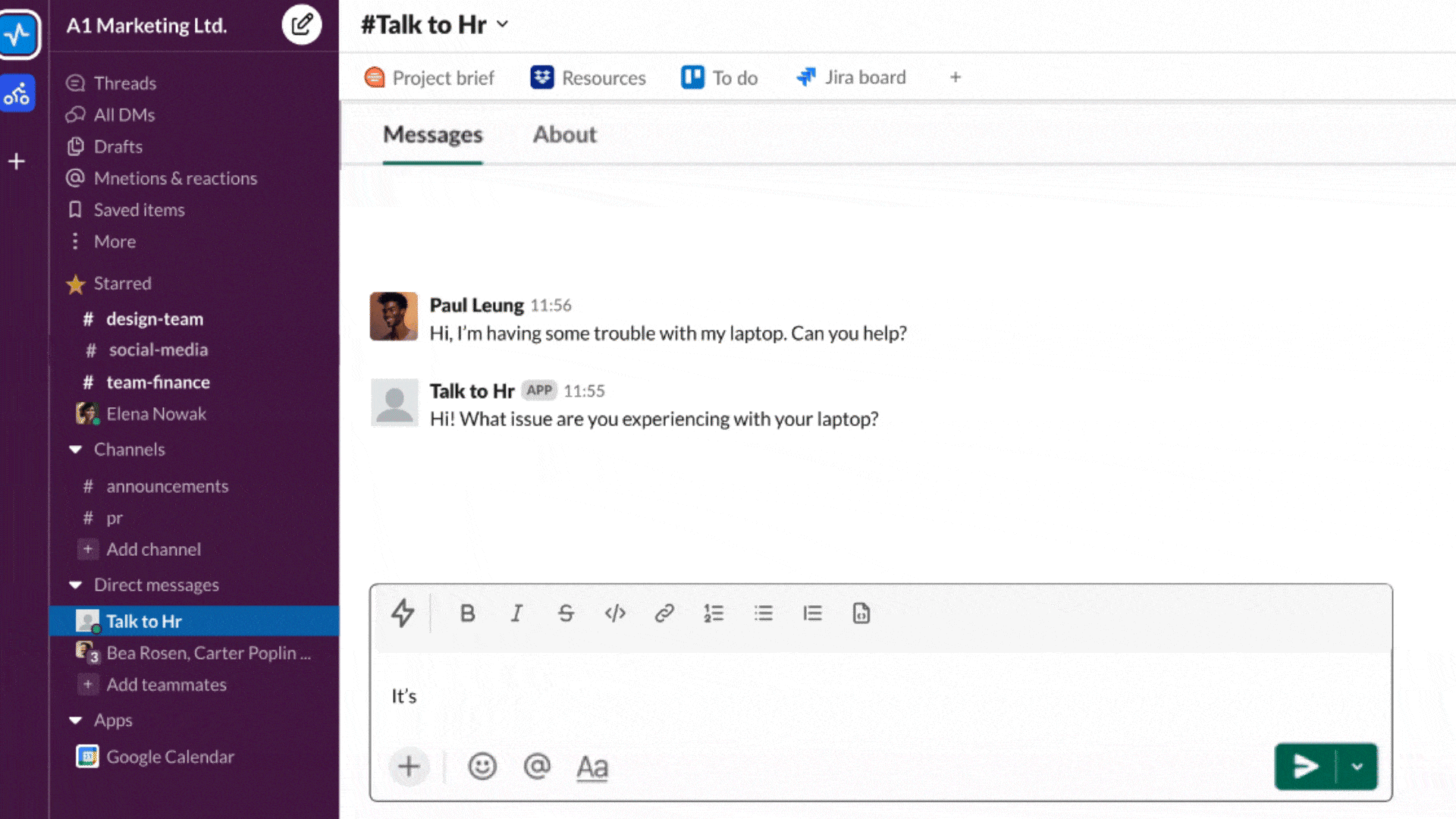This screenshot has height=819, width=1456.
Task: Mention someone with the @ icon
Action: [x=538, y=767]
